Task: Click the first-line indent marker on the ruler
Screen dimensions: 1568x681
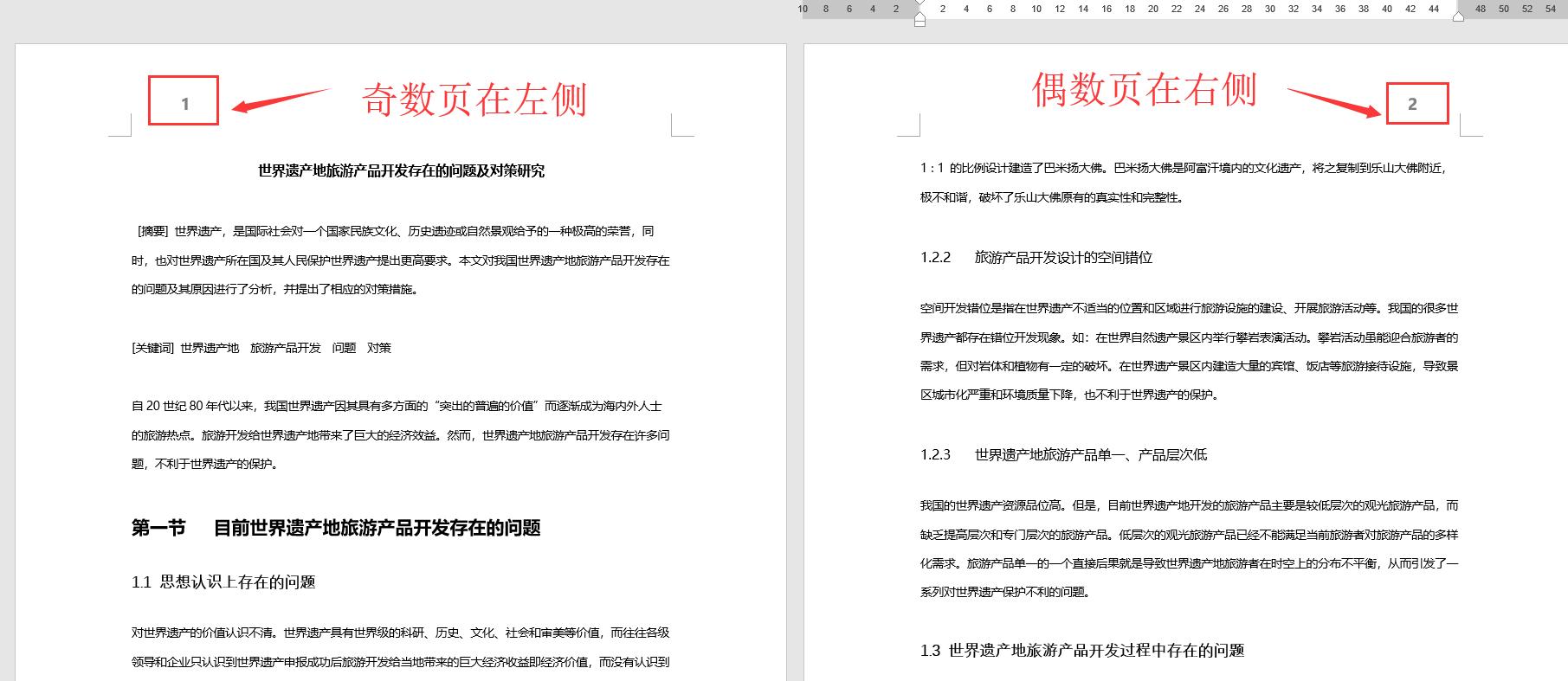Action: [x=920, y=4]
